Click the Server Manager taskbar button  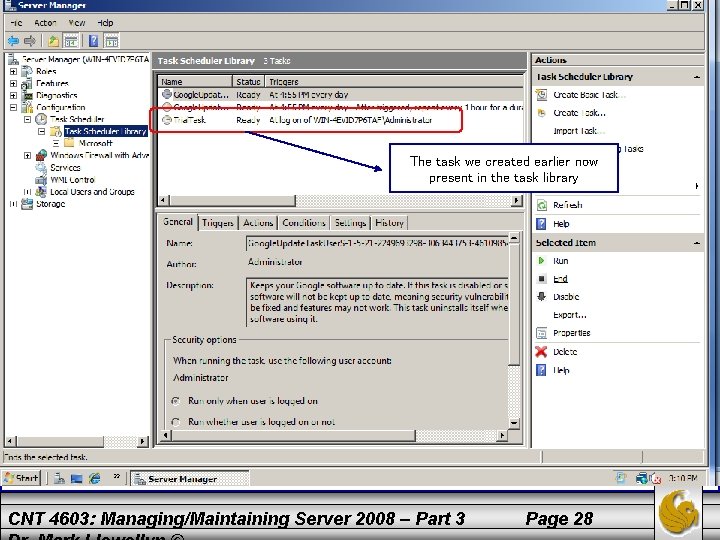click(190, 478)
